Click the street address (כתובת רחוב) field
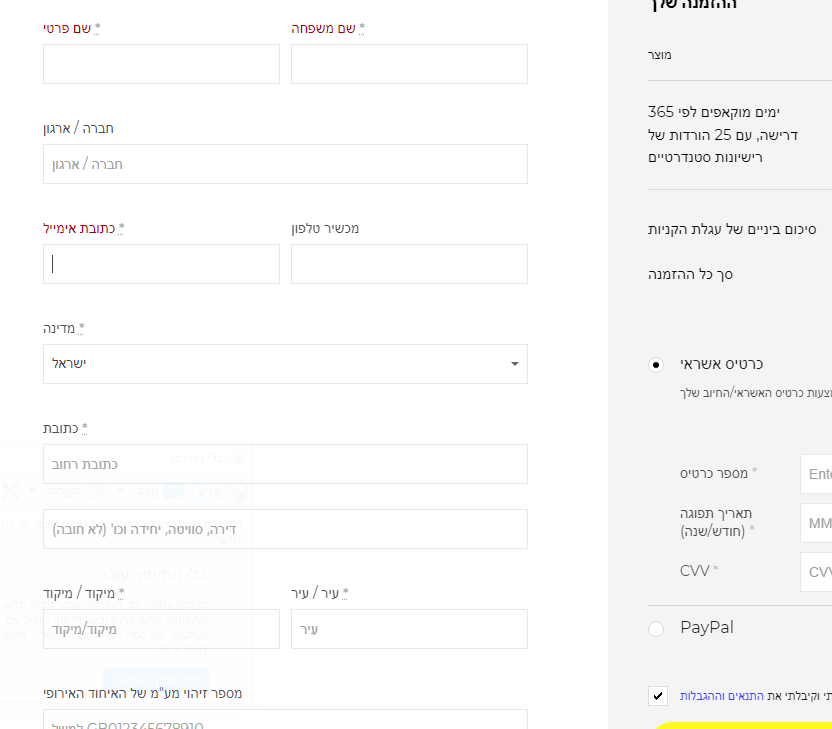 (285, 464)
